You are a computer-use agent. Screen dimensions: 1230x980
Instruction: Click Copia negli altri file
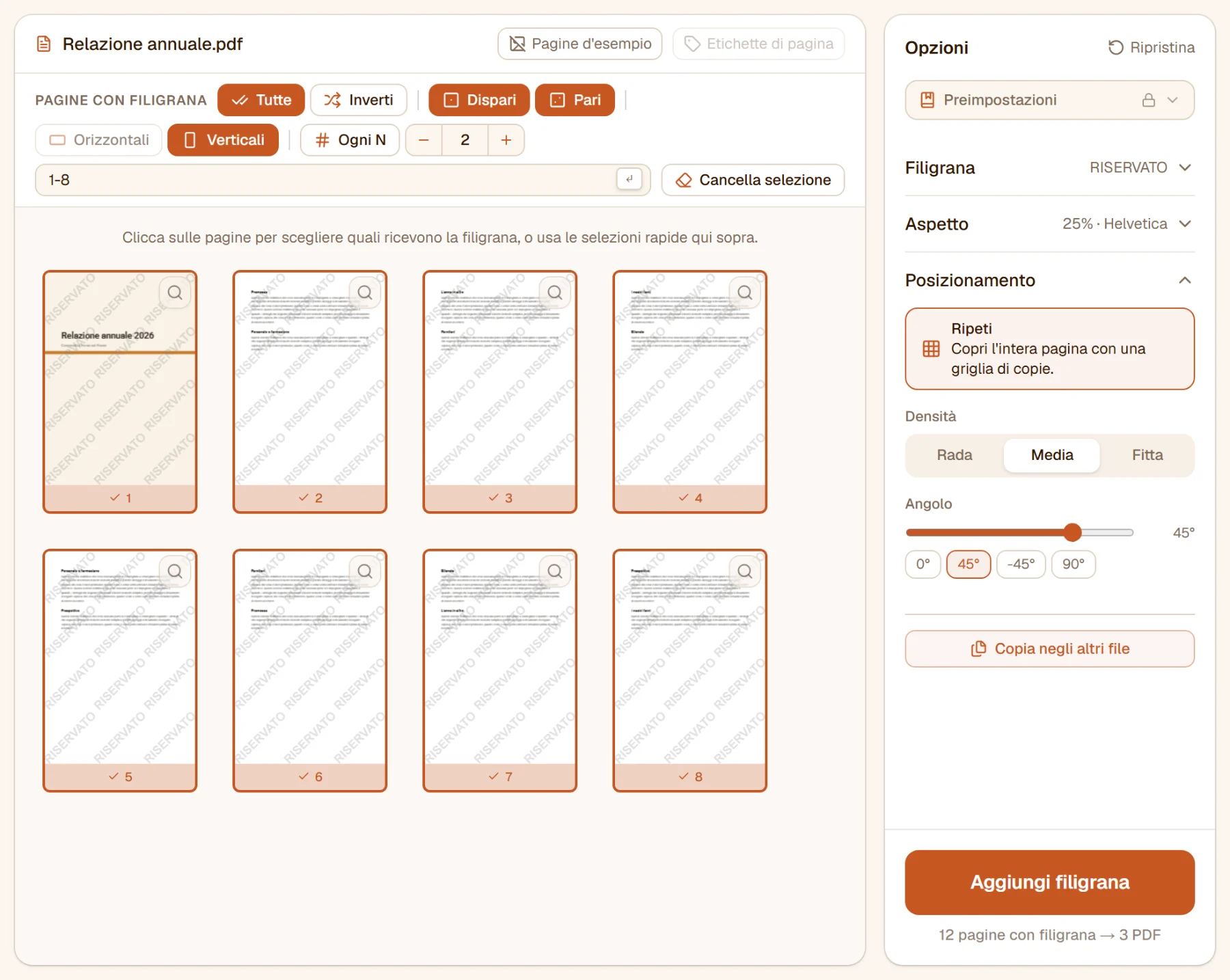(x=1050, y=649)
